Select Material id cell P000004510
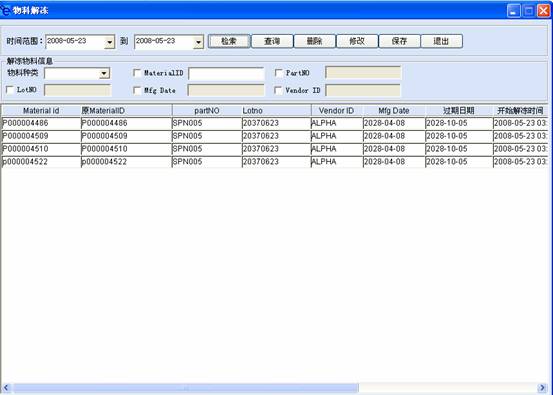 (41, 149)
